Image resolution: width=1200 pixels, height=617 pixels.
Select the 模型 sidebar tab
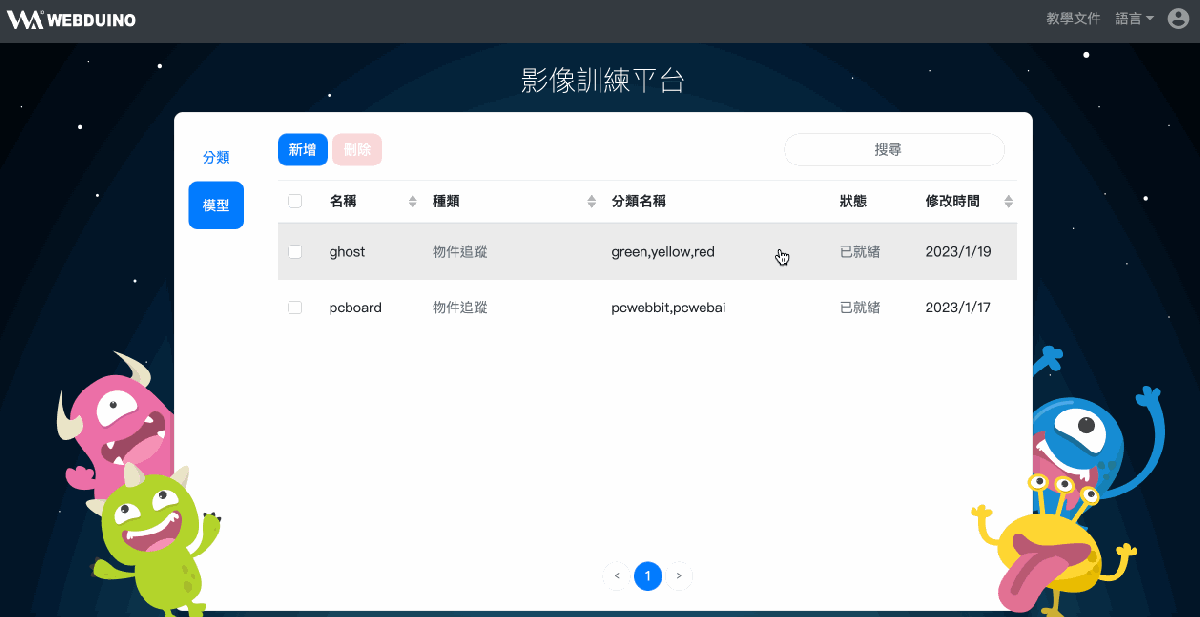(x=216, y=205)
